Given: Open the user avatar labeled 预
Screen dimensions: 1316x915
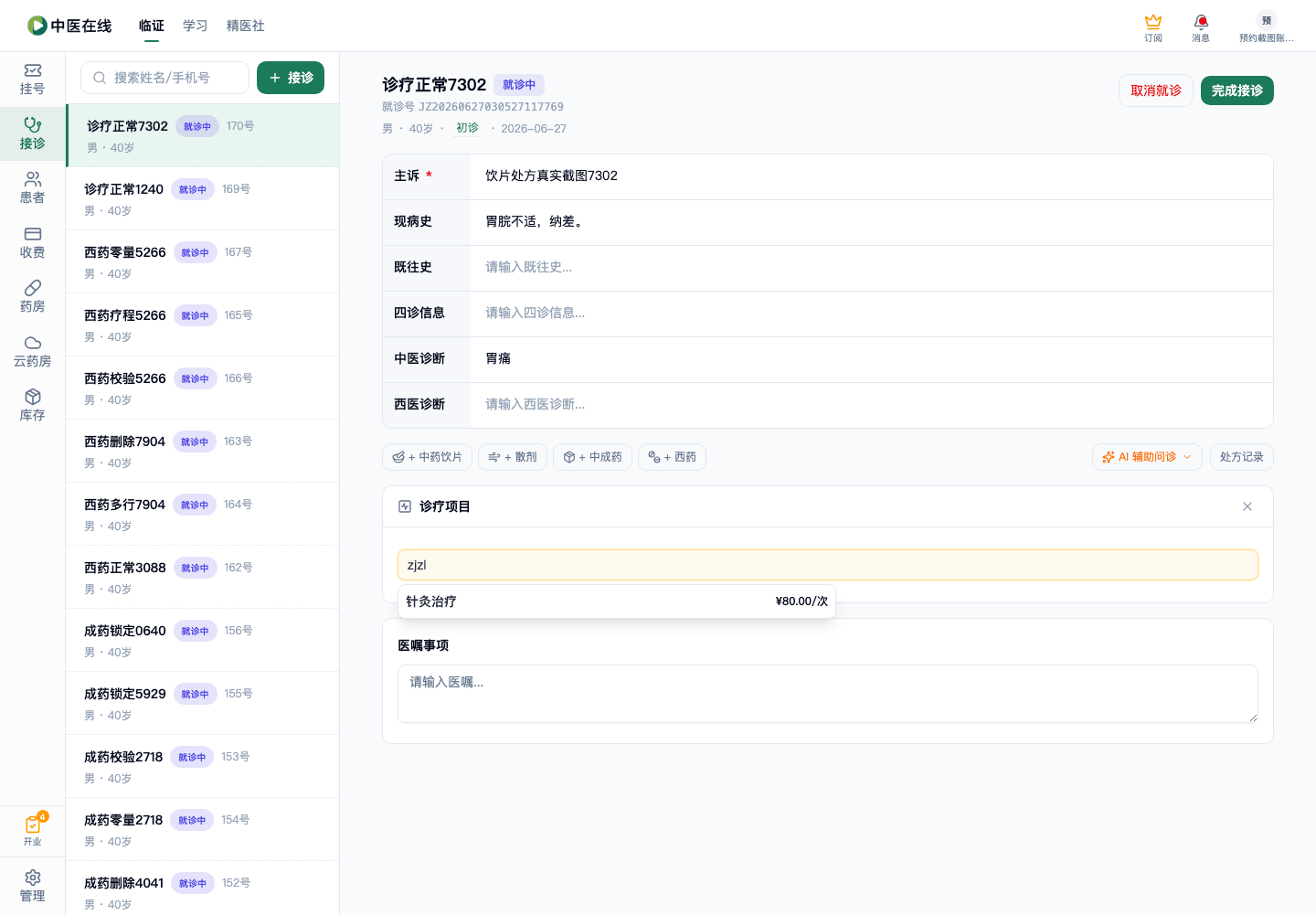Looking at the screenshot, I should (1266, 20).
